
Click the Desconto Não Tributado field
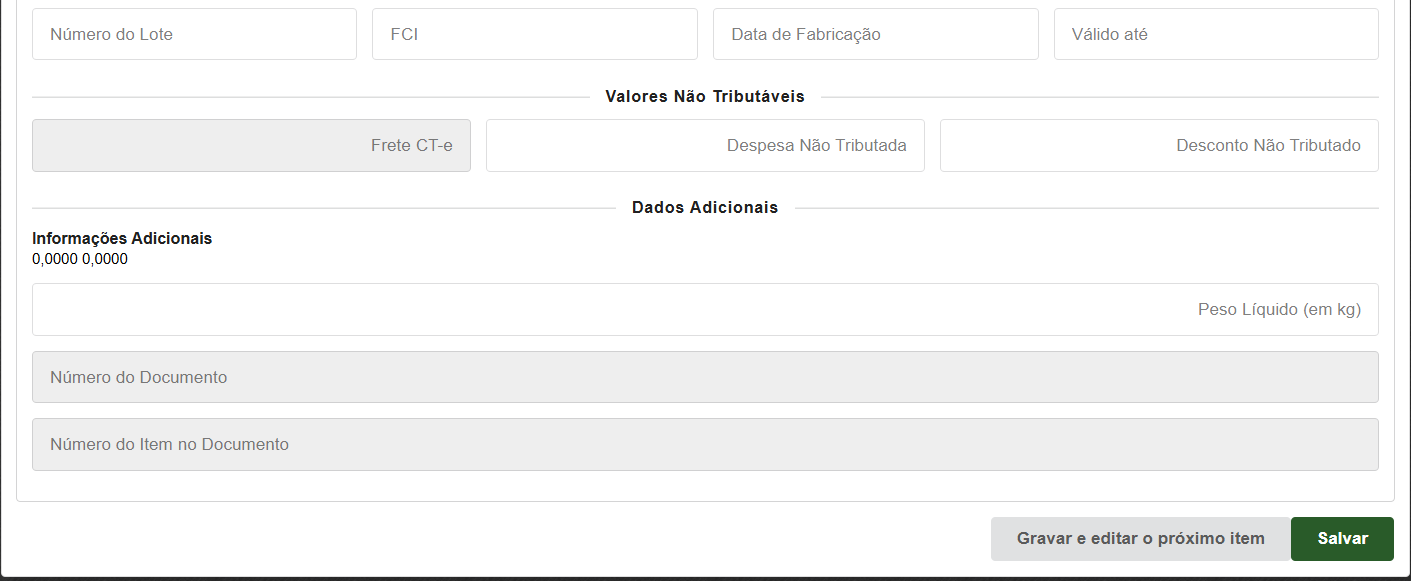click(x=1159, y=146)
